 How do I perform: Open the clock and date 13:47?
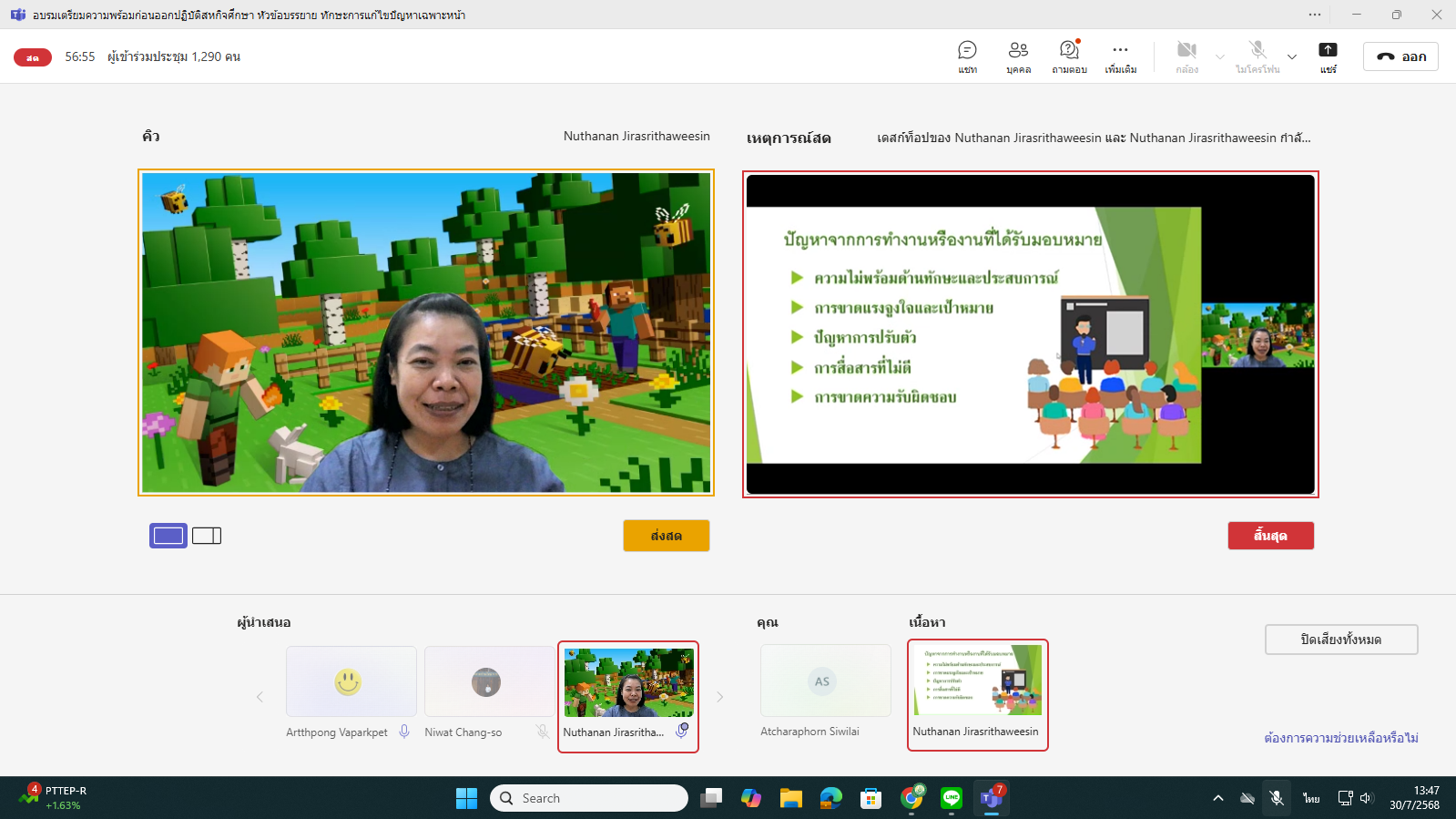coord(1414,798)
